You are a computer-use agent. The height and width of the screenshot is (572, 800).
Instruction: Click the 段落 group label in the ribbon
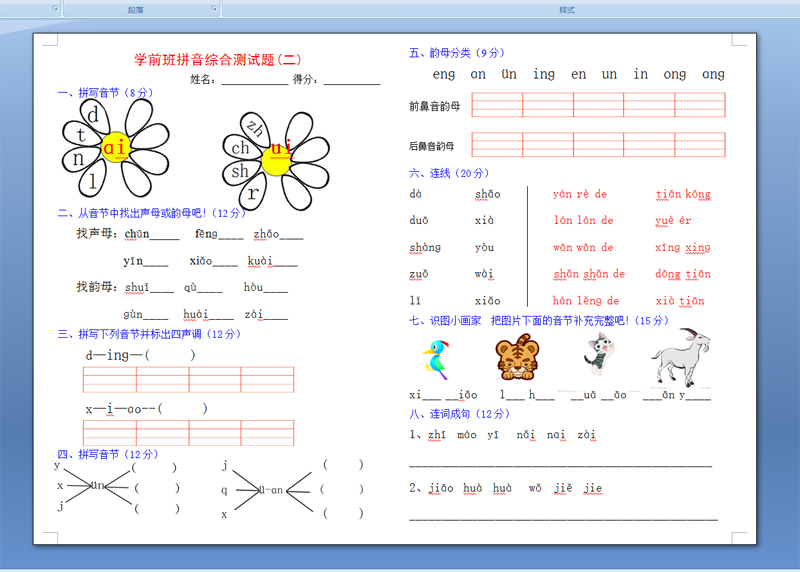pyautogui.click(x=136, y=10)
